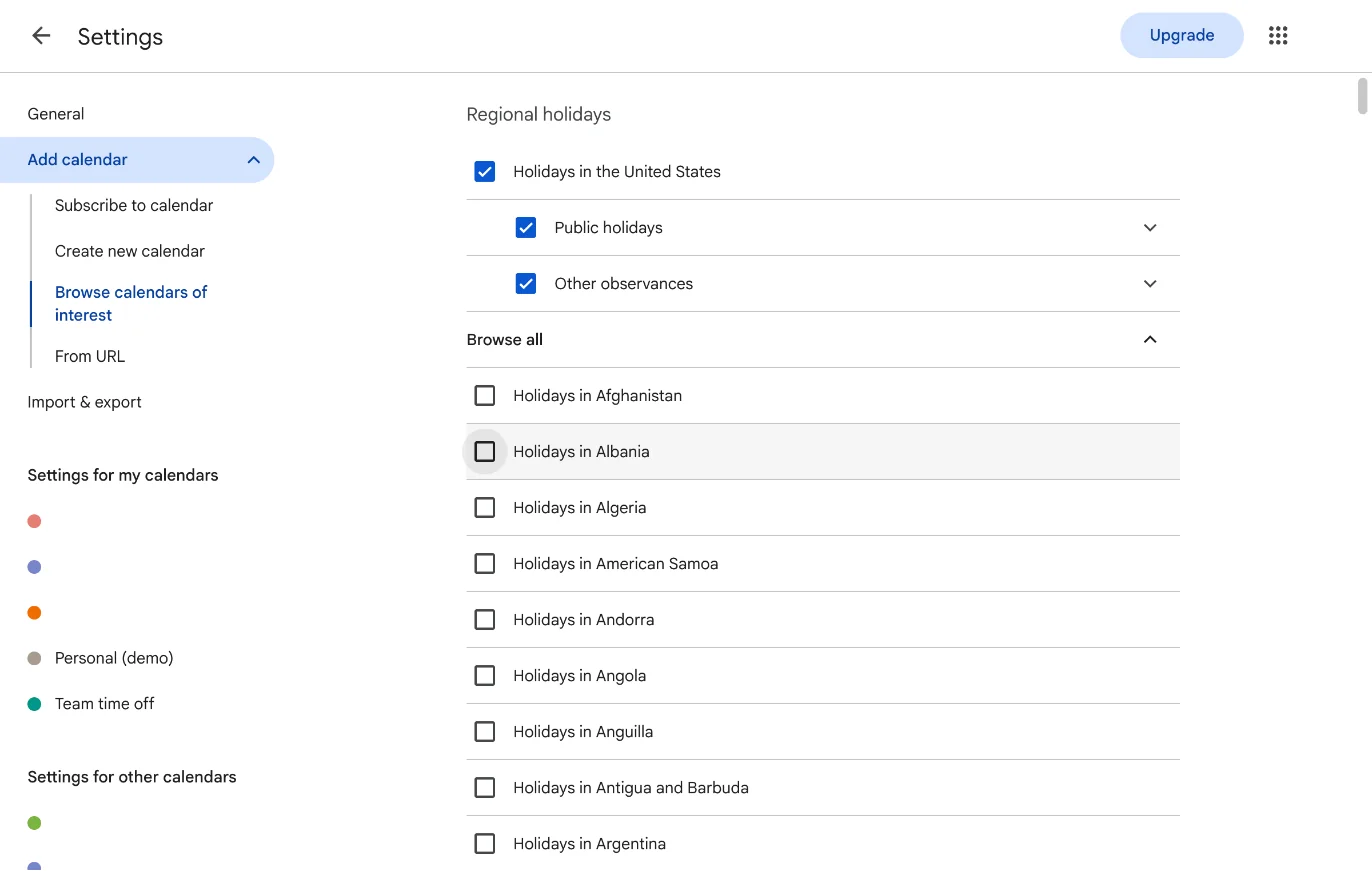Click the orange calendar color dot
1372x871 pixels.
34,613
